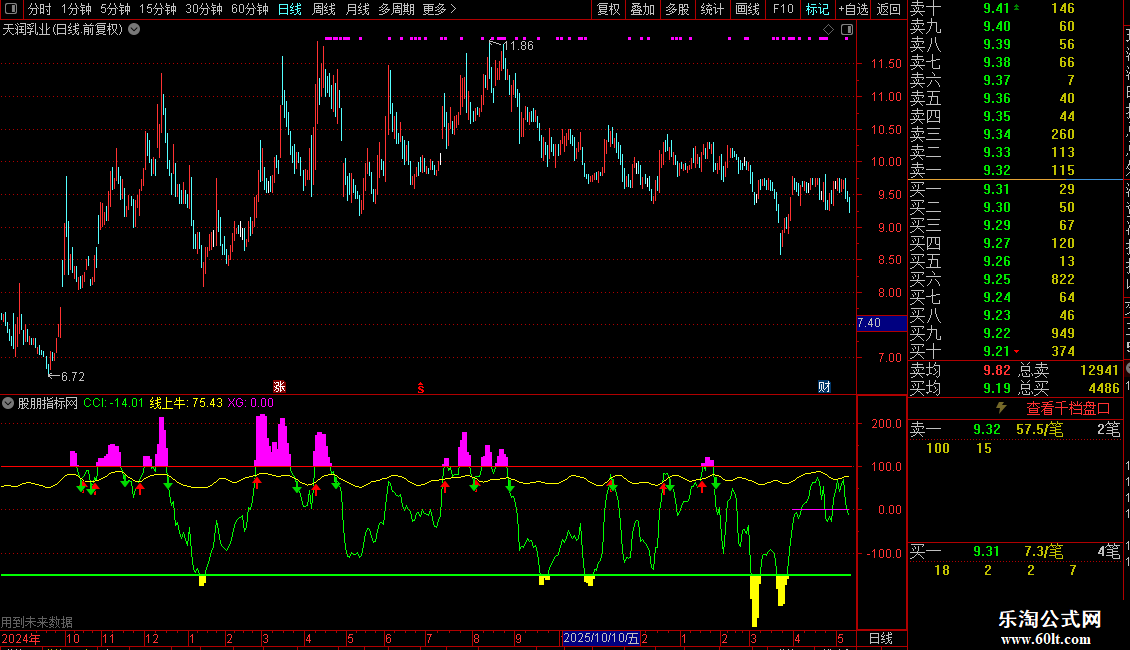Screen dimensions: 1130x650
Task: Select the 周线 weekly chart tab
Action: tap(324, 9)
